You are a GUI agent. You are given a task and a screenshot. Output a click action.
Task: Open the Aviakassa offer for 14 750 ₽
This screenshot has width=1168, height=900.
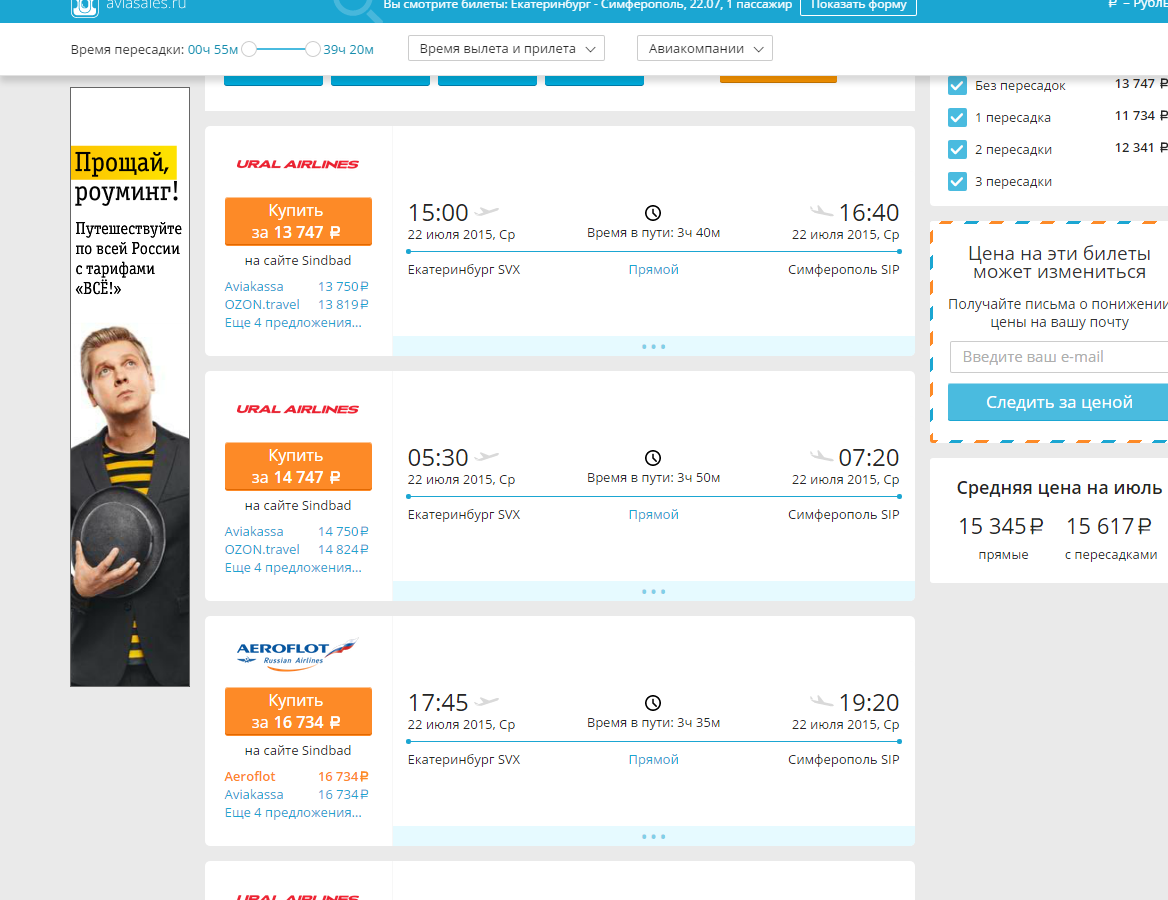click(296, 532)
